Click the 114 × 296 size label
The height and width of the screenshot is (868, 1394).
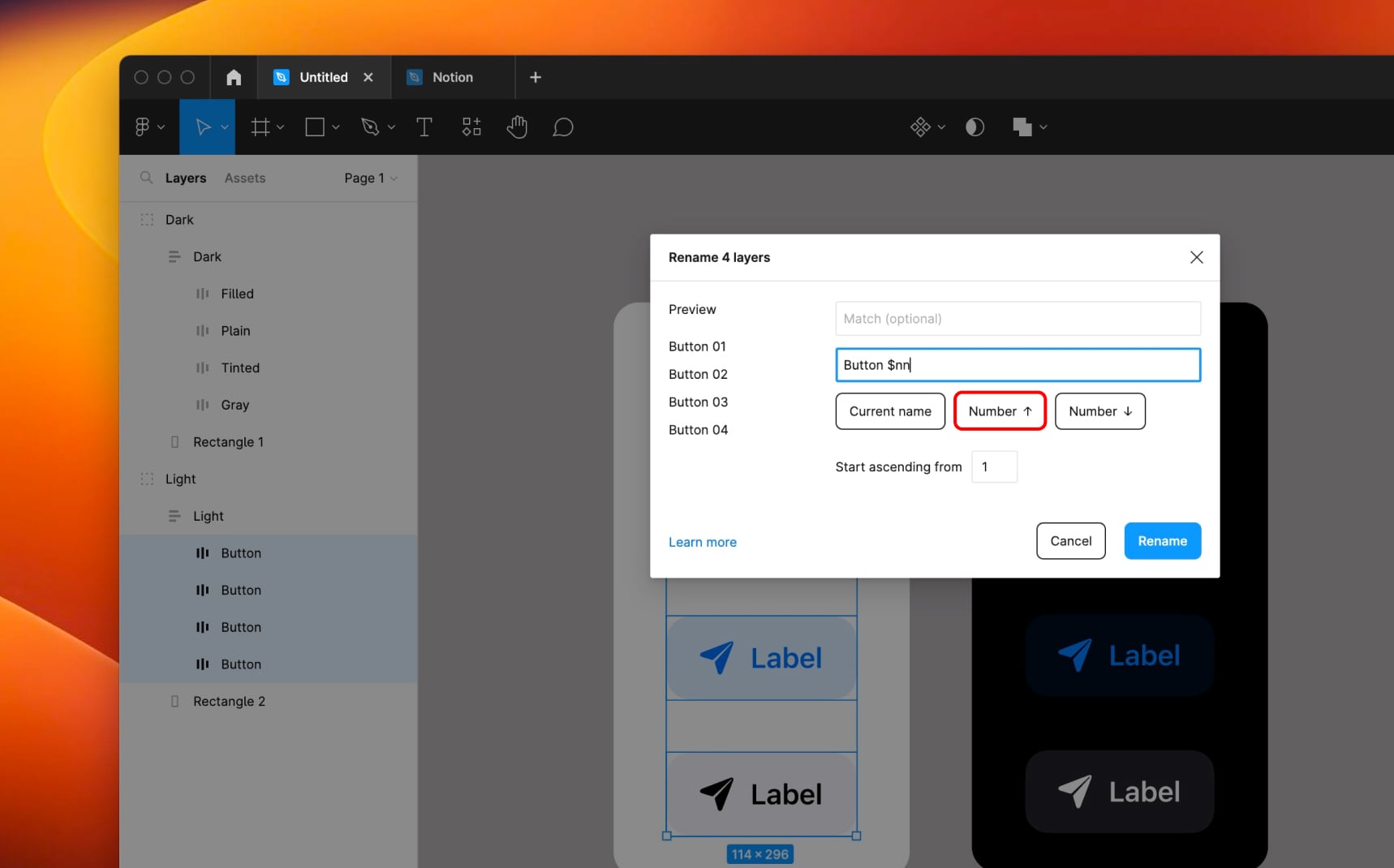[759, 854]
